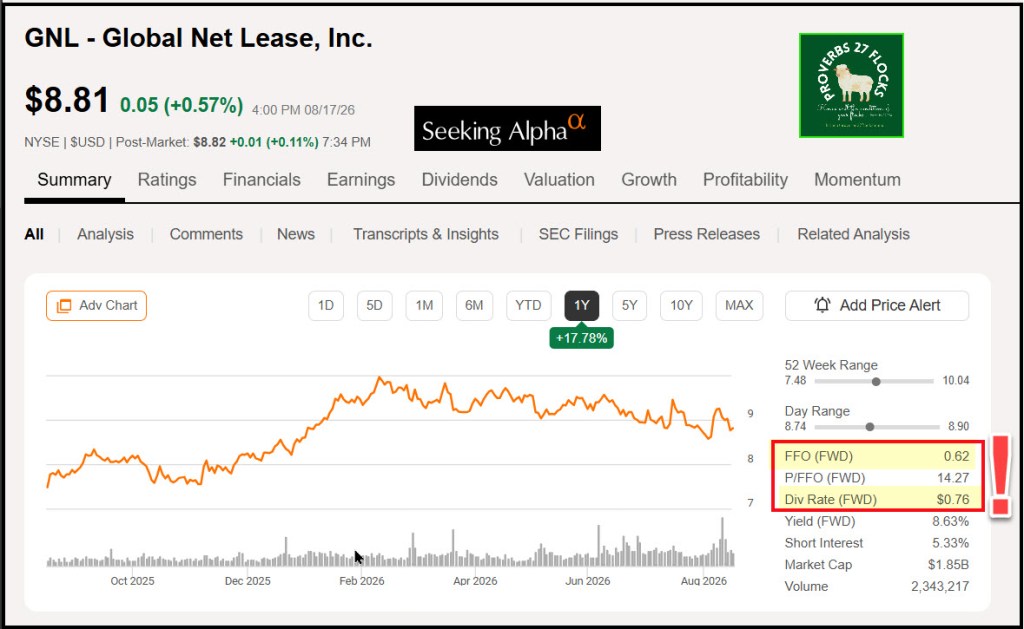
Task: Switch the chart to YTD range
Action: (x=528, y=306)
